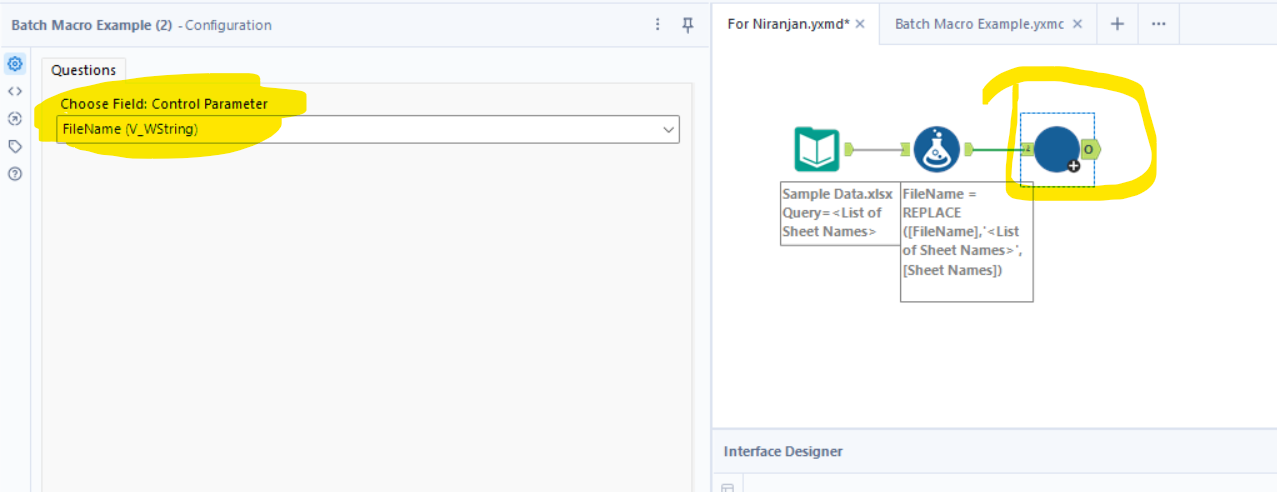The image size is (1277, 492).
Task: Switch to Batch Macro Example.yxmc tab
Action: click(x=978, y=24)
